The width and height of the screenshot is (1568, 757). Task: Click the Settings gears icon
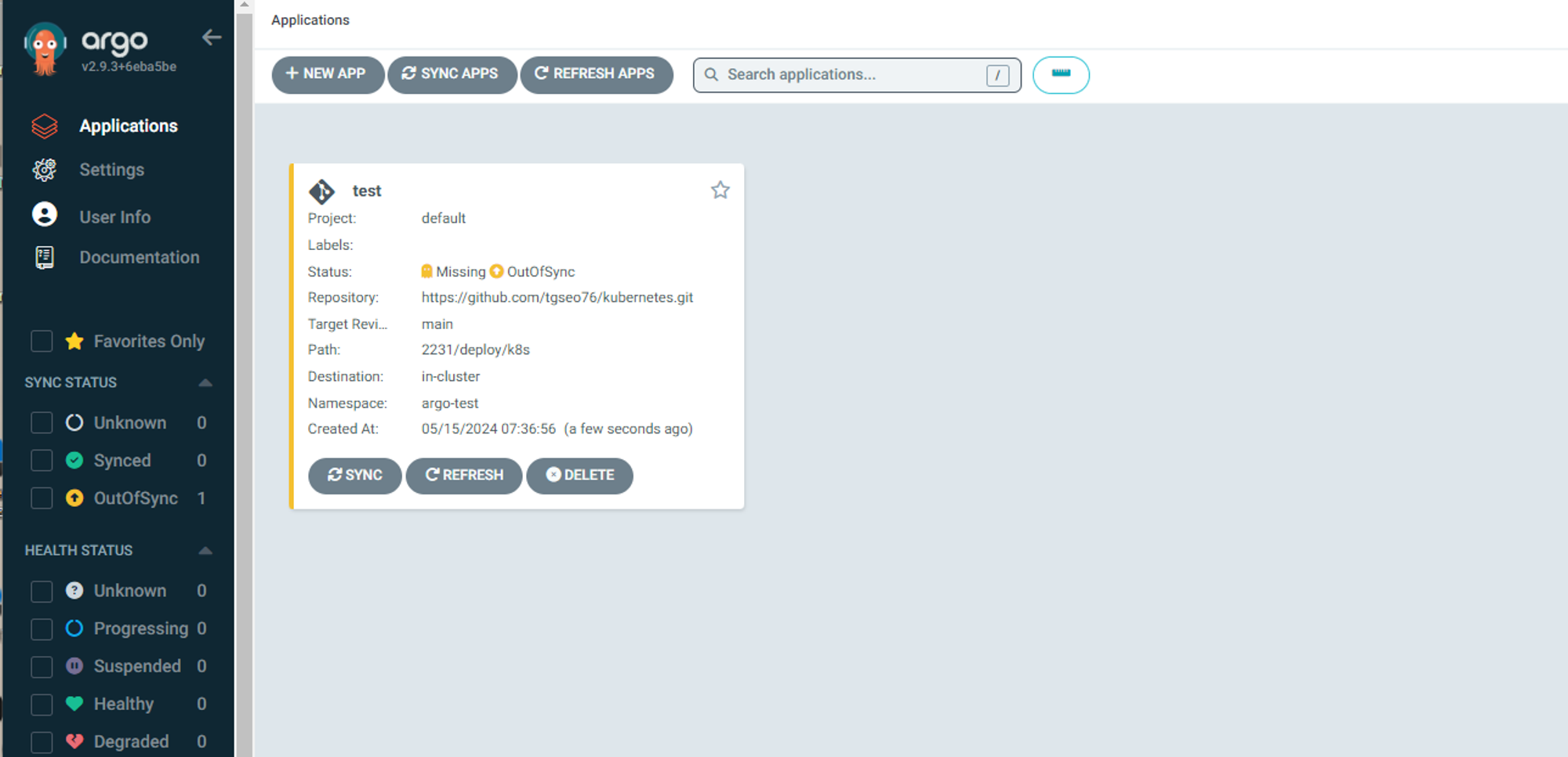[45, 170]
